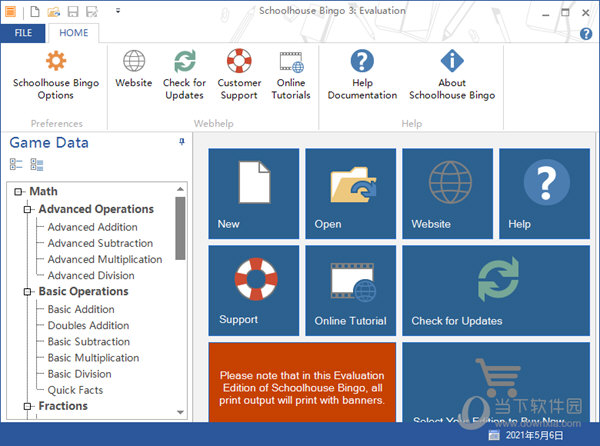Select Advanced Division in tree
The image size is (600, 446).
click(91, 275)
